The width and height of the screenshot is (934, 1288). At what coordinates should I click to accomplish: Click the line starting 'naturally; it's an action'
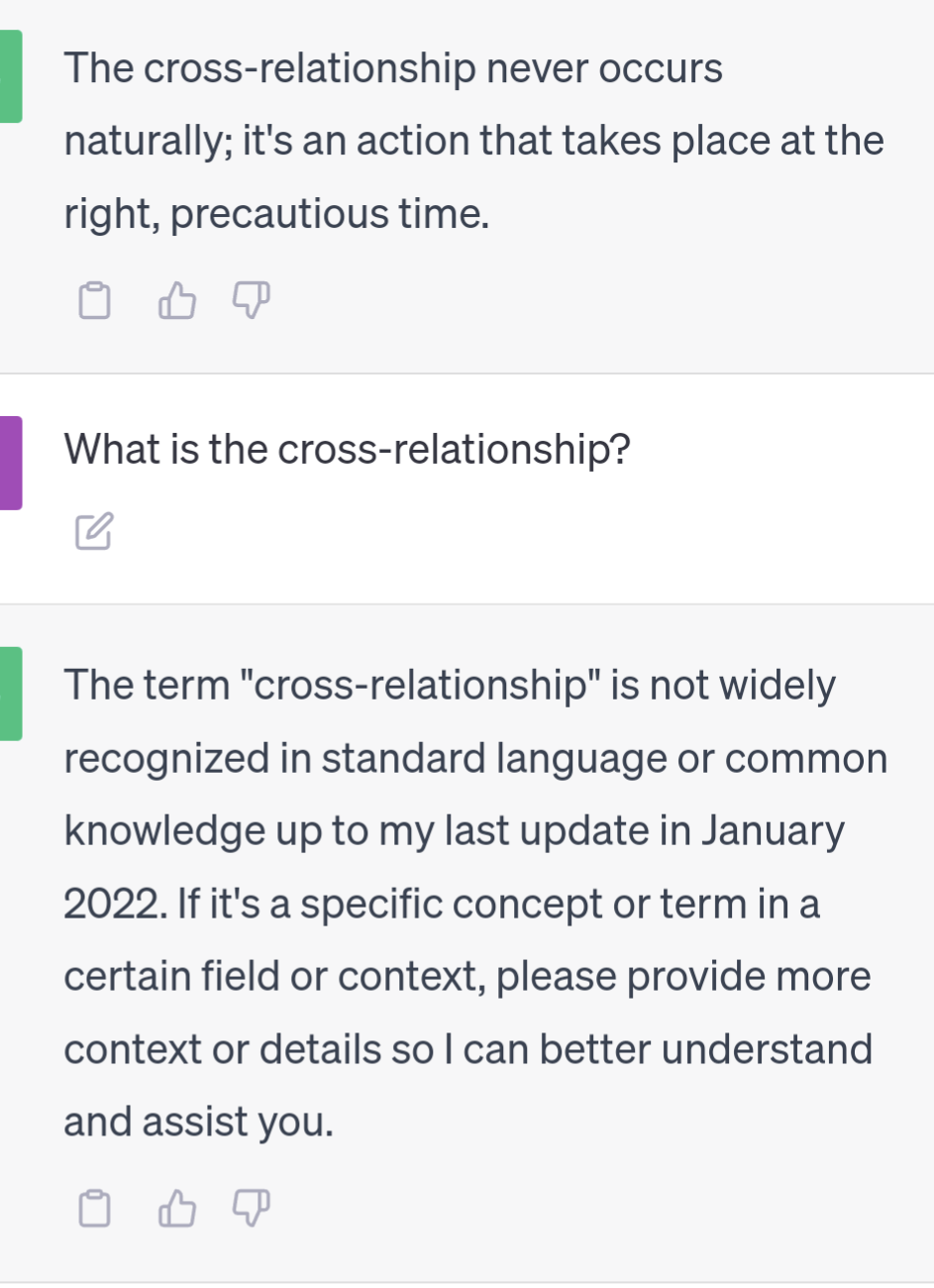[x=473, y=141]
